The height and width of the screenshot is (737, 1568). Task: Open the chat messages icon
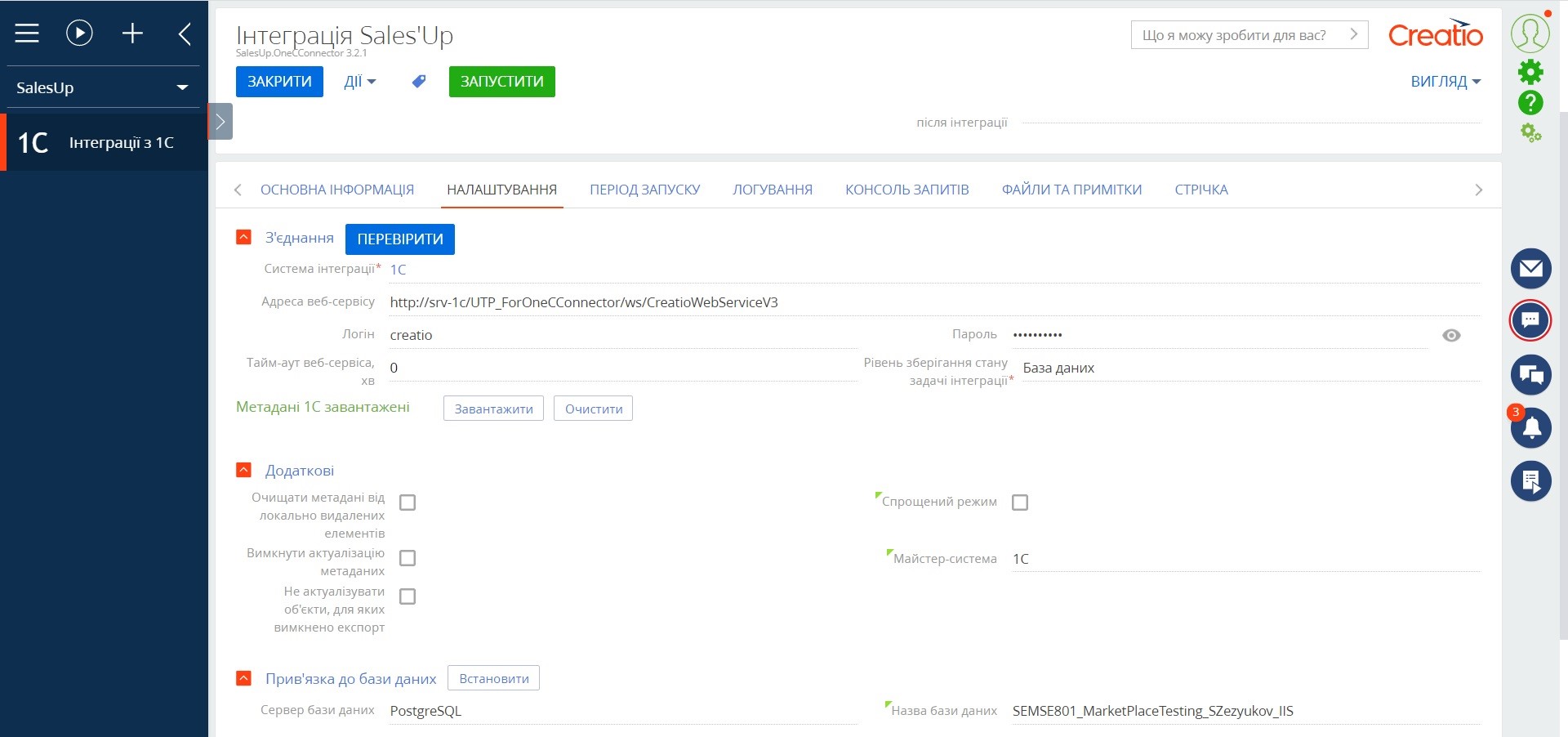click(1531, 320)
